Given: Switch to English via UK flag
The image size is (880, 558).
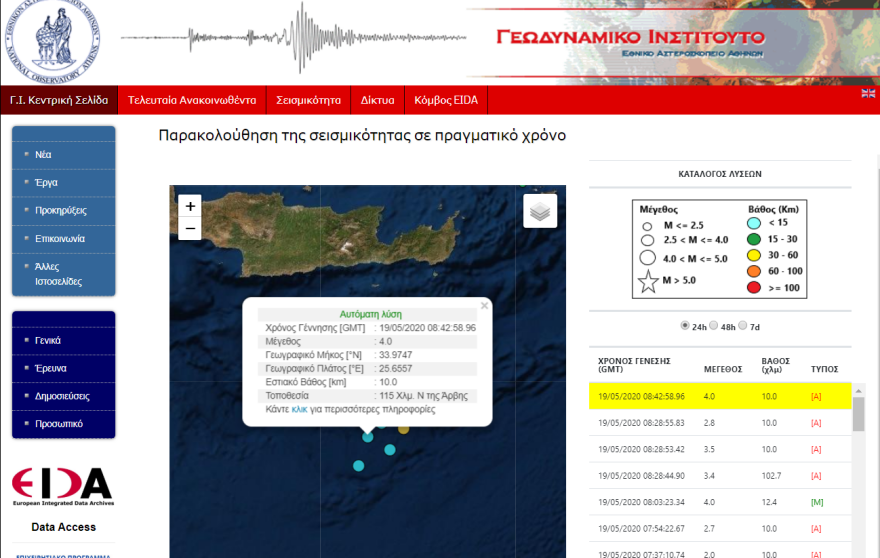Looking at the screenshot, I should (x=868, y=93).
